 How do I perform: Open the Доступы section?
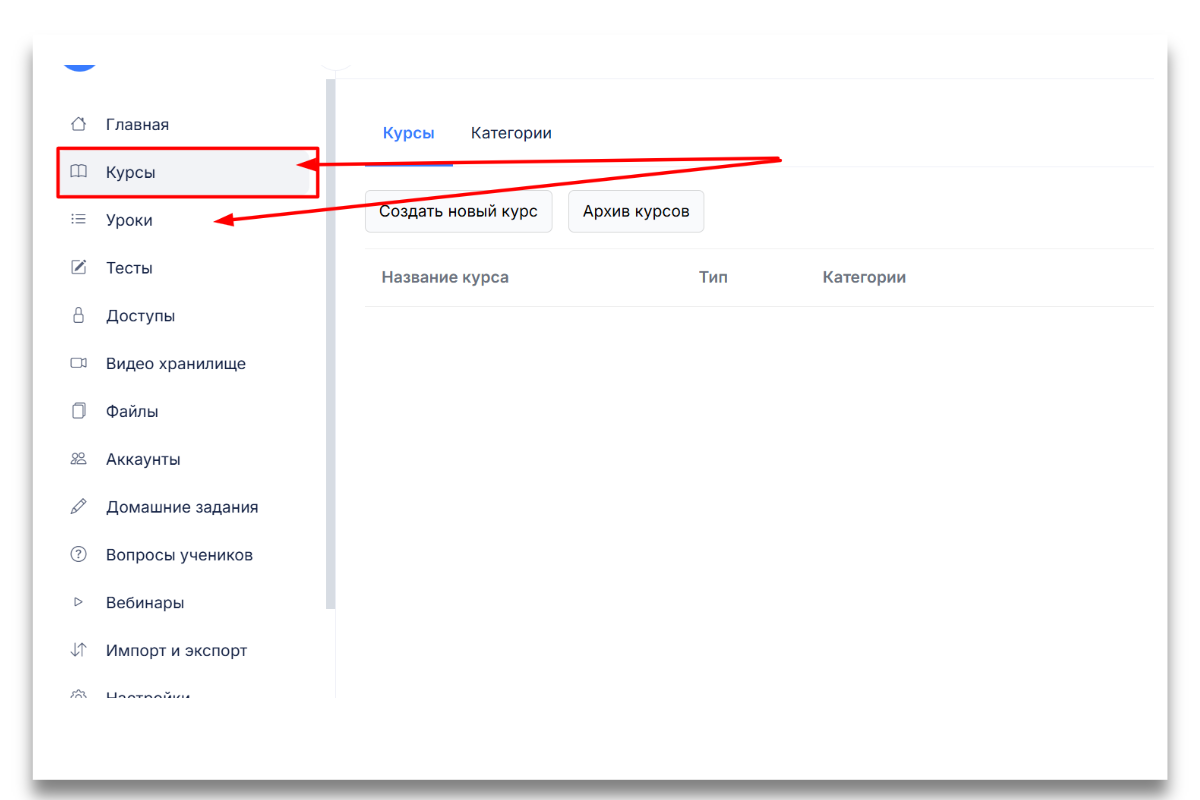[x=140, y=316]
